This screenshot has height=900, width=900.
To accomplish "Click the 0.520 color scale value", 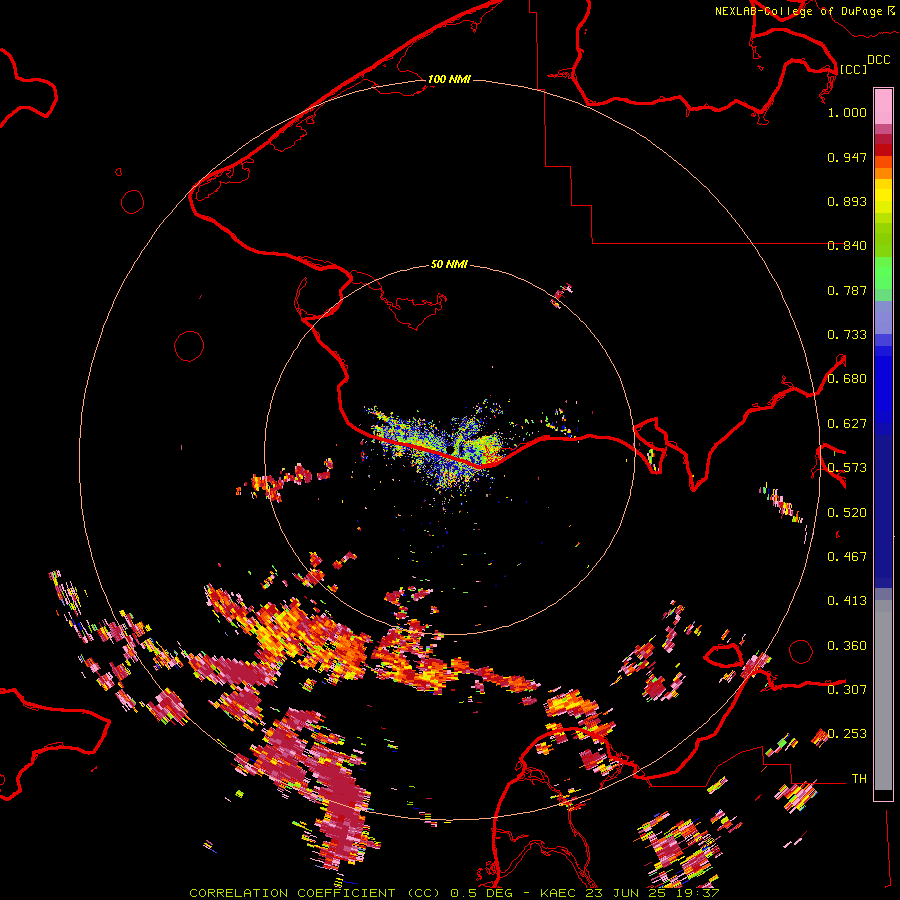I will (847, 513).
